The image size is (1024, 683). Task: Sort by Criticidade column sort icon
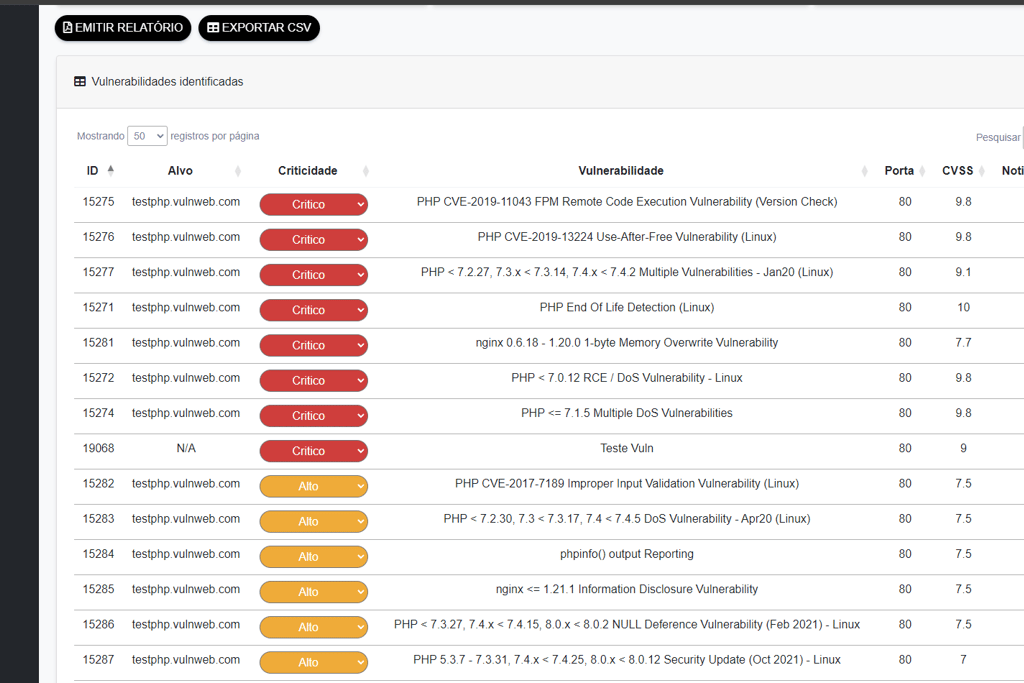[366, 171]
